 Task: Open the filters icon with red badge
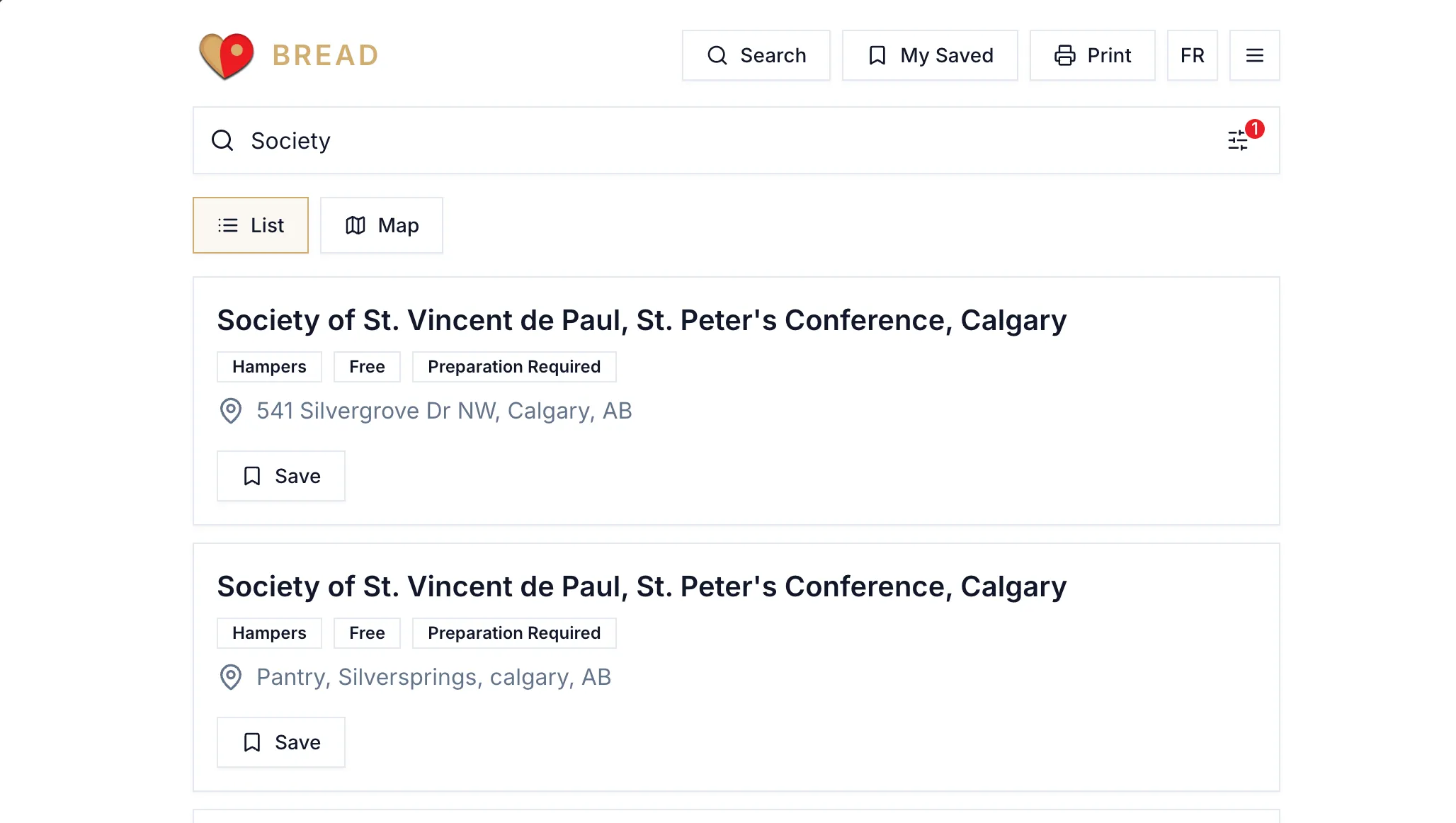tap(1238, 140)
